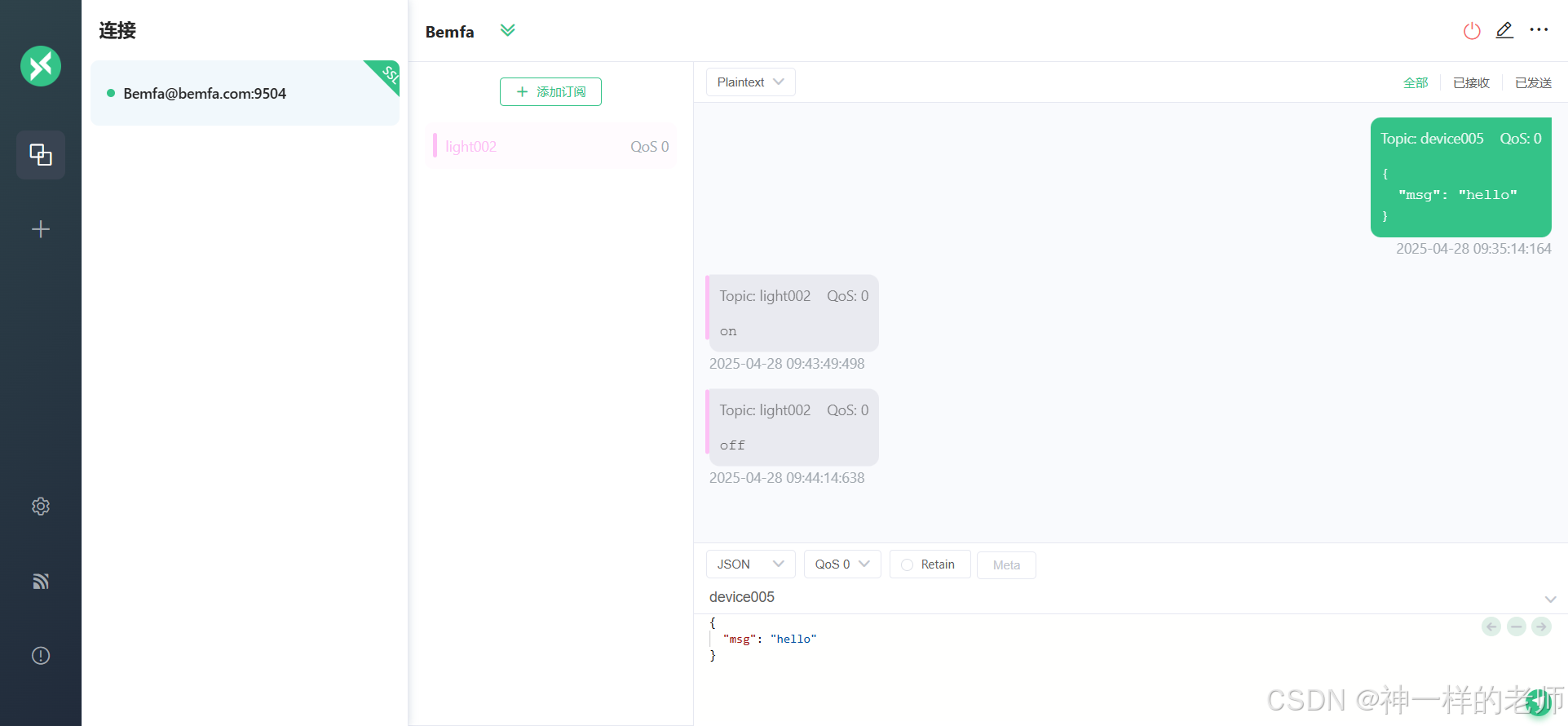
Task: Click timestamp 2025-04-28 09:43:49:498
Action: click(787, 364)
